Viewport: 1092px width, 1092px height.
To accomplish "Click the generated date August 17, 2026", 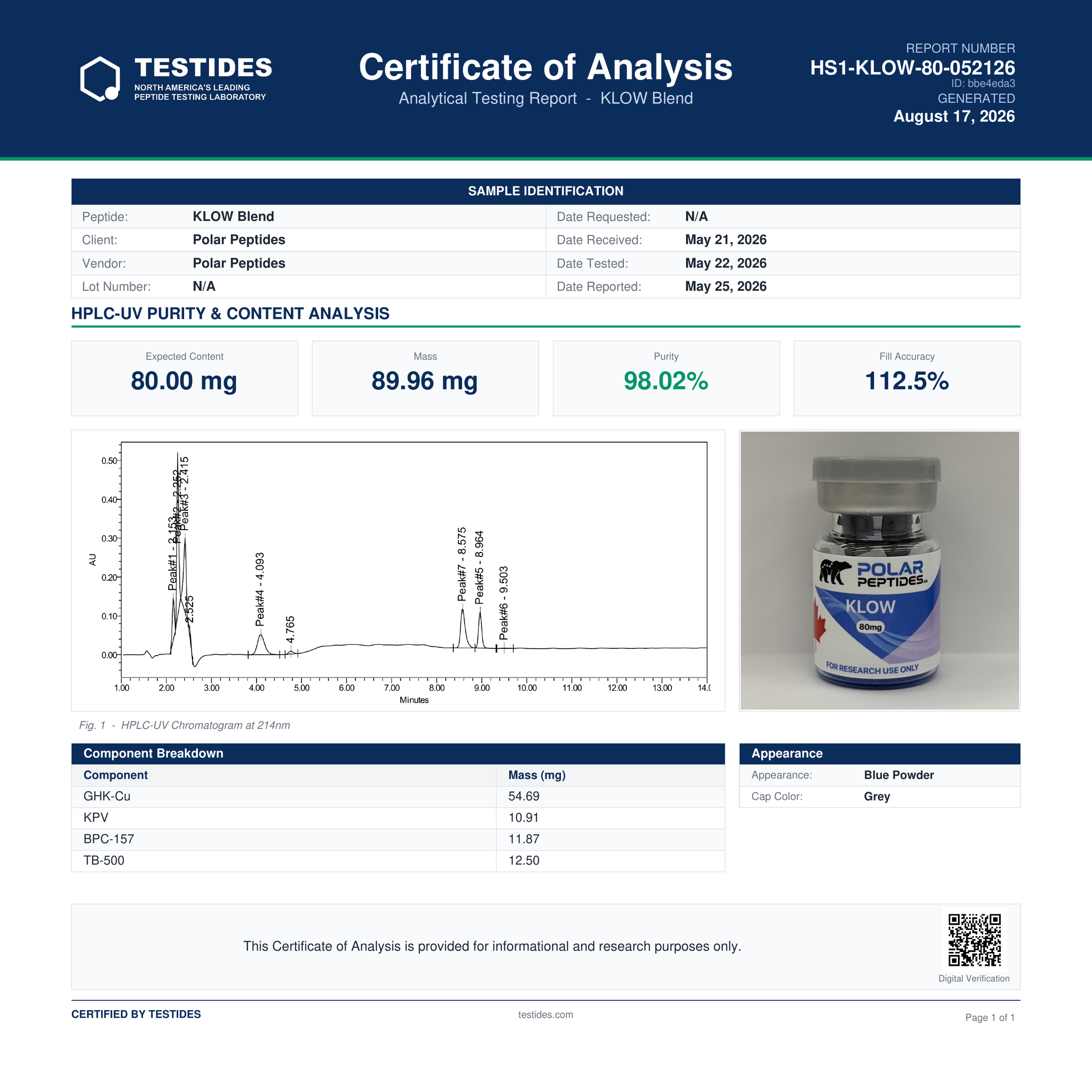I will click(x=954, y=117).
